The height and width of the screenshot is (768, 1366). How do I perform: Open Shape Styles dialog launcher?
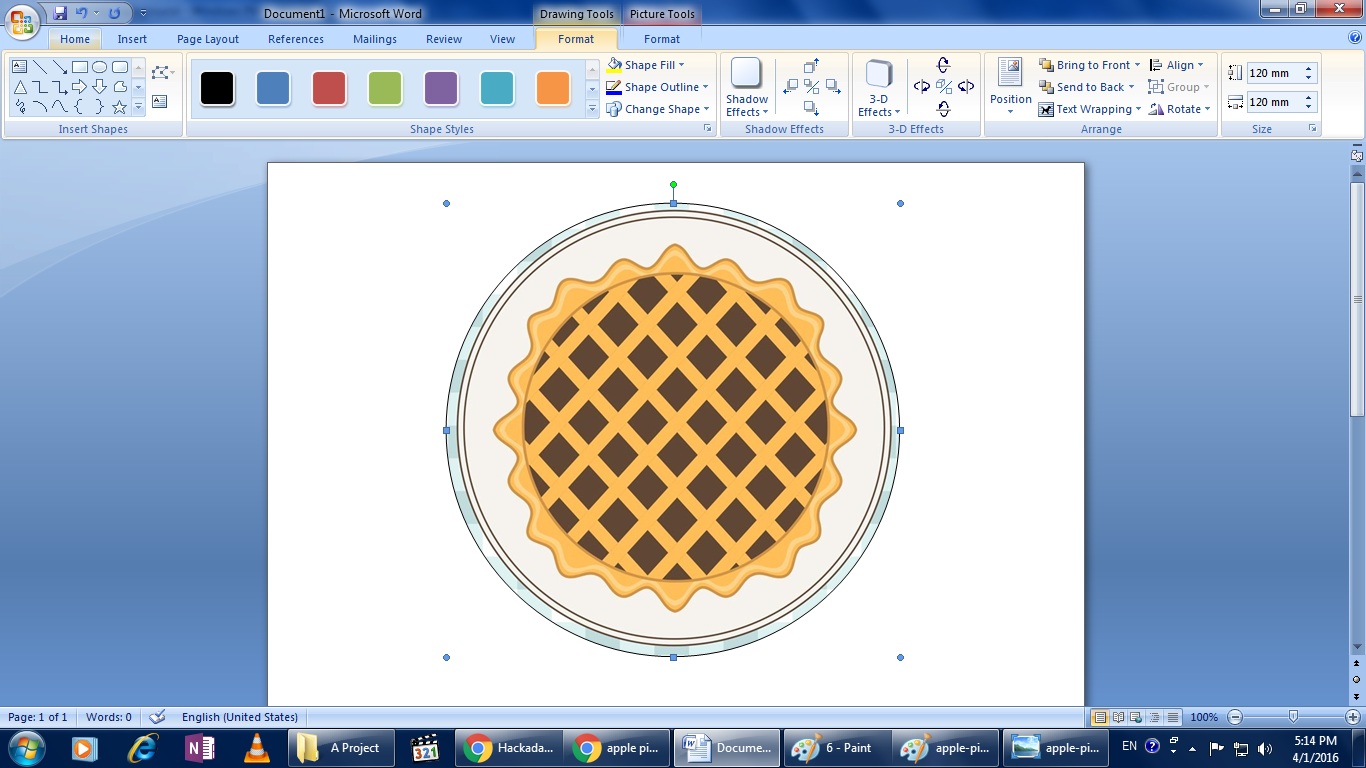pyautogui.click(x=707, y=129)
